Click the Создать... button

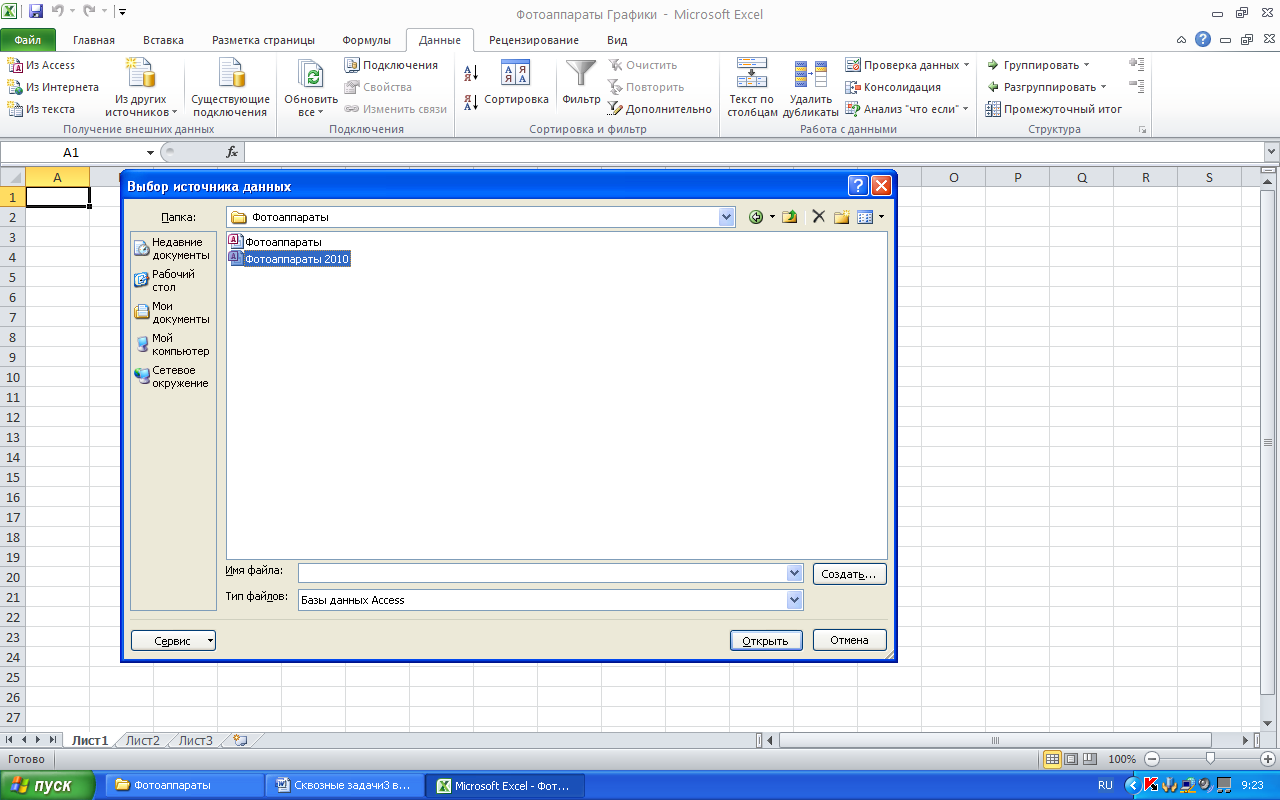pos(850,574)
